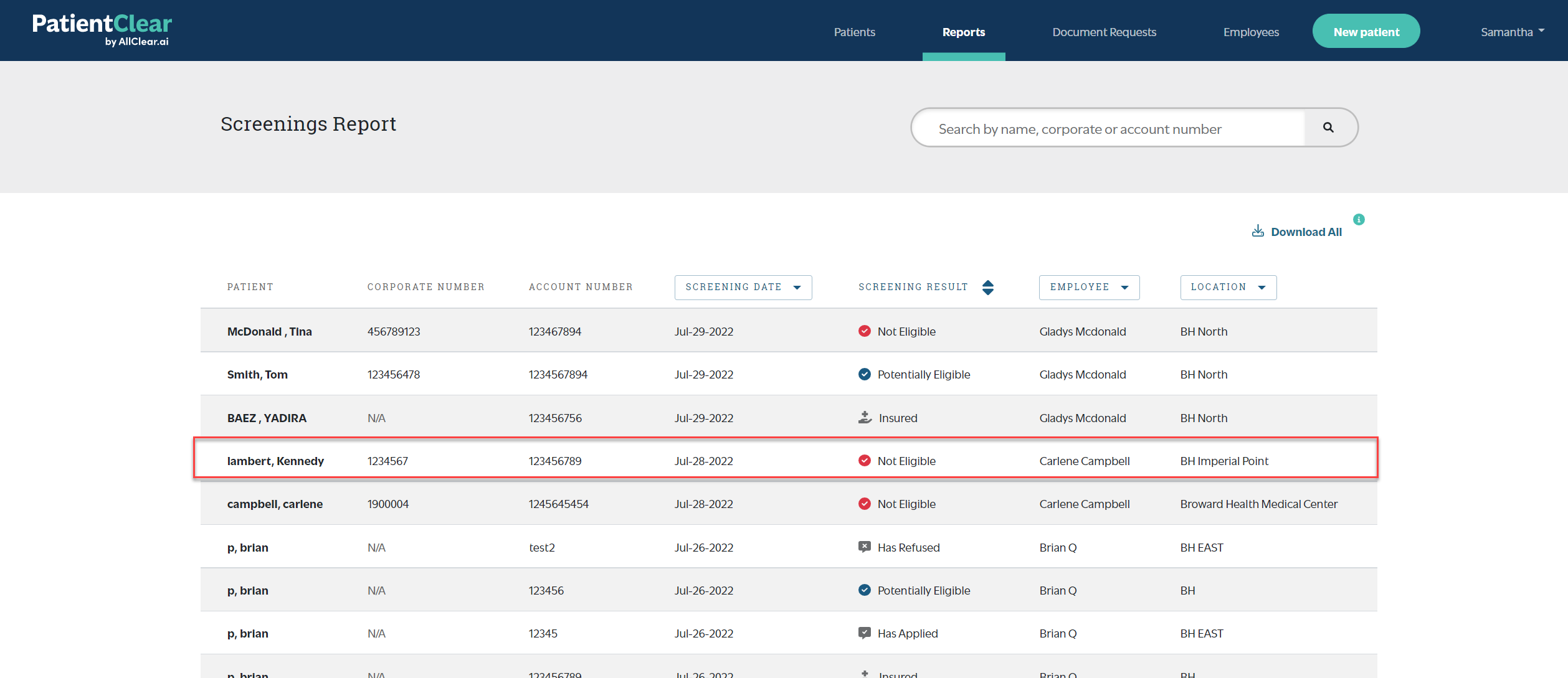Image resolution: width=1568 pixels, height=678 pixels.
Task: Open the Employees tab
Action: pyautogui.click(x=1250, y=32)
